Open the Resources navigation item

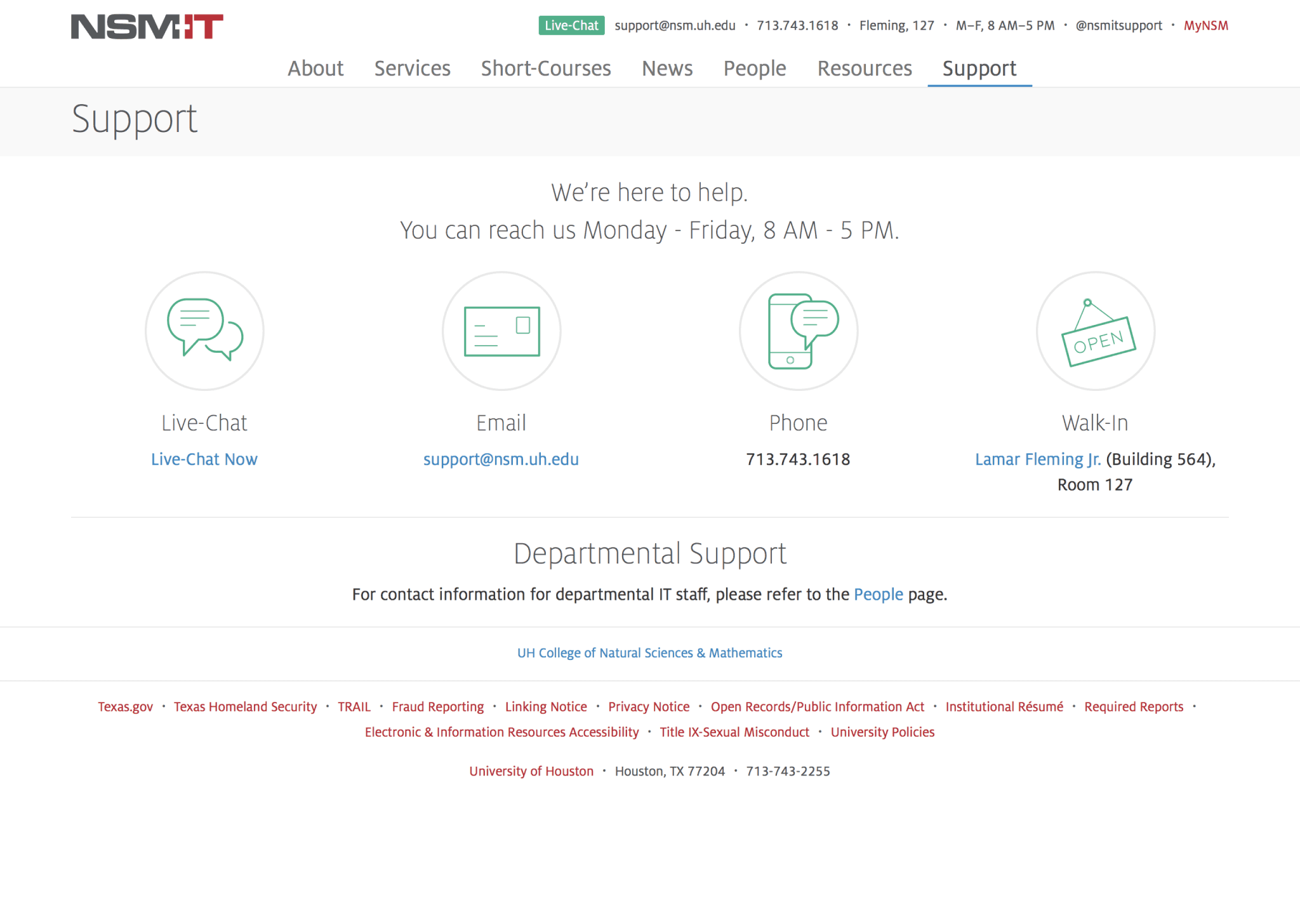click(865, 69)
